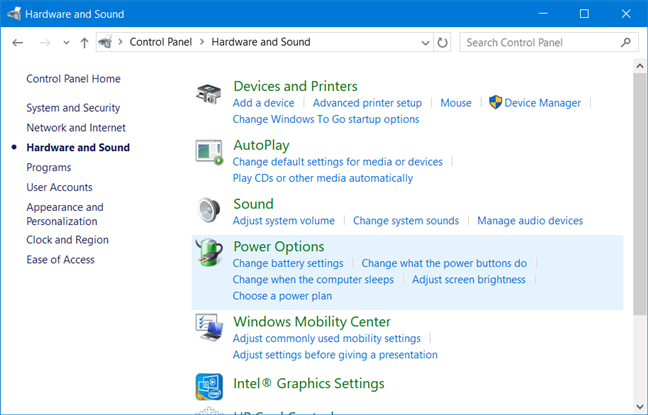Image resolution: width=648 pixels, height=415 pixels.
Task: Open Windows Mobility Center heading
Action: pyautogui.click(x=312, y=322)
